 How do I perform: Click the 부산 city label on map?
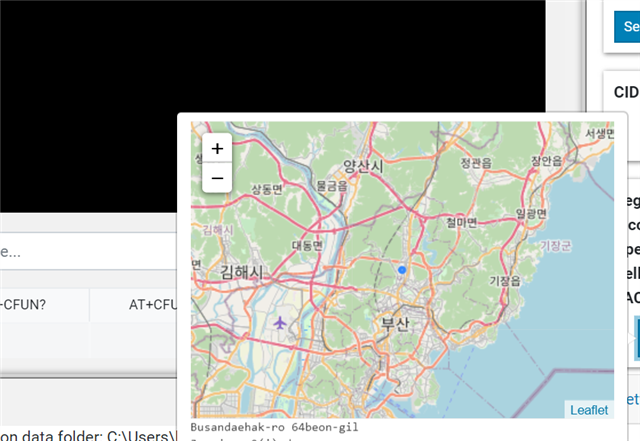click(x=395, y=324)
